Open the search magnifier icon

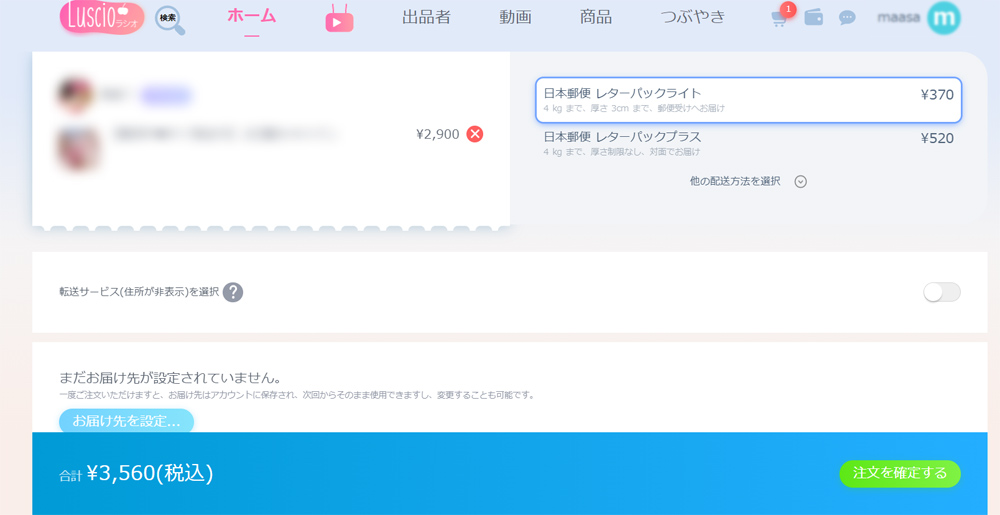pyautogui.click(x=169, y=19)
